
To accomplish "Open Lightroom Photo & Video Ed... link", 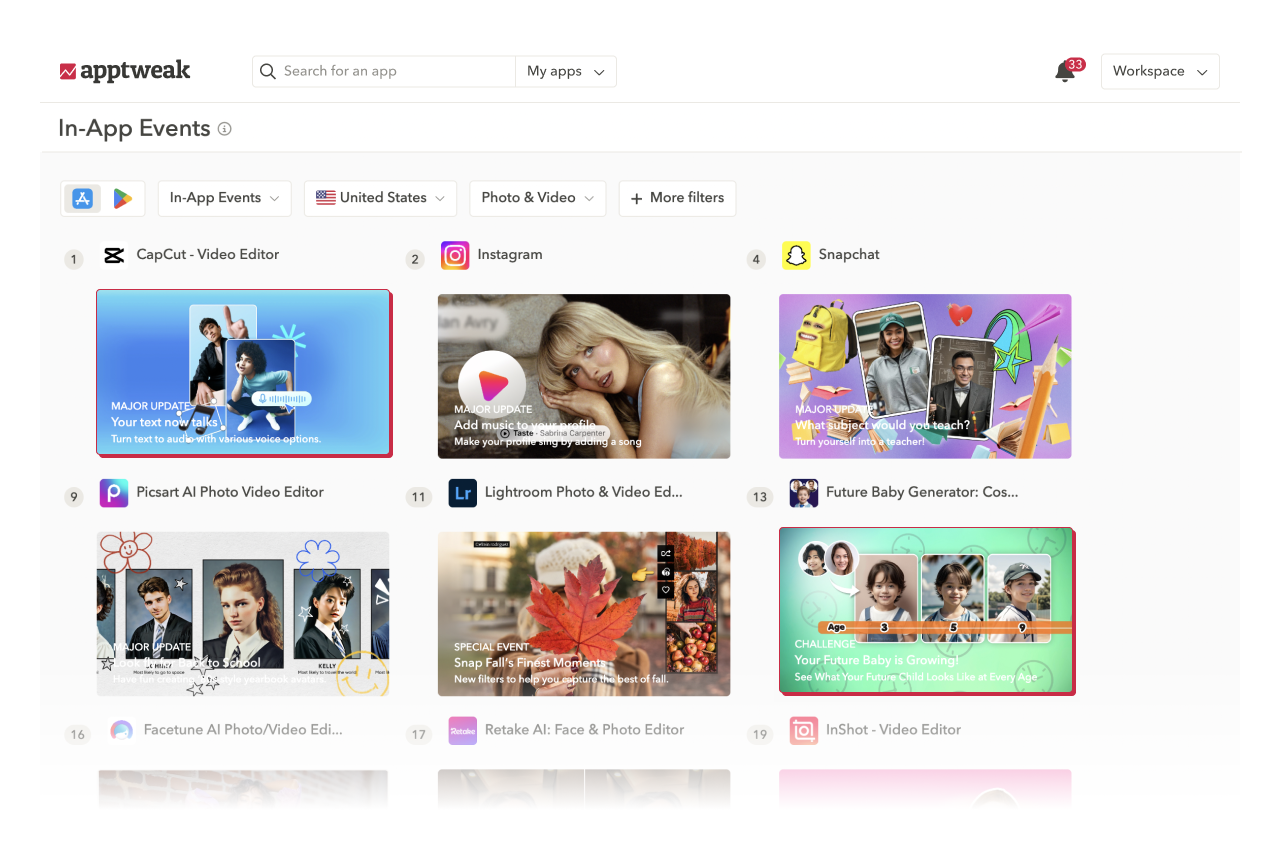I will (584, 493).
